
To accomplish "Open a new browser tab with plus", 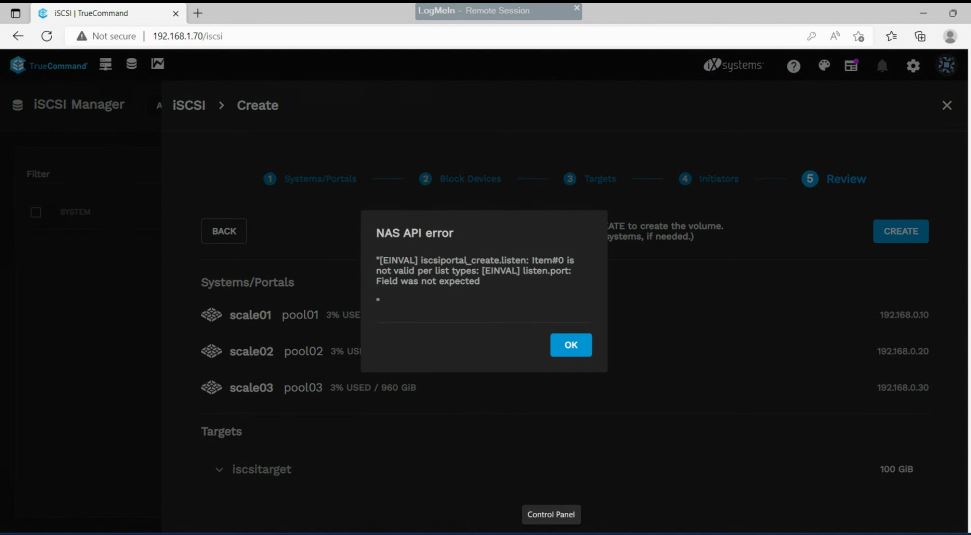I will (x=198, y=13).
